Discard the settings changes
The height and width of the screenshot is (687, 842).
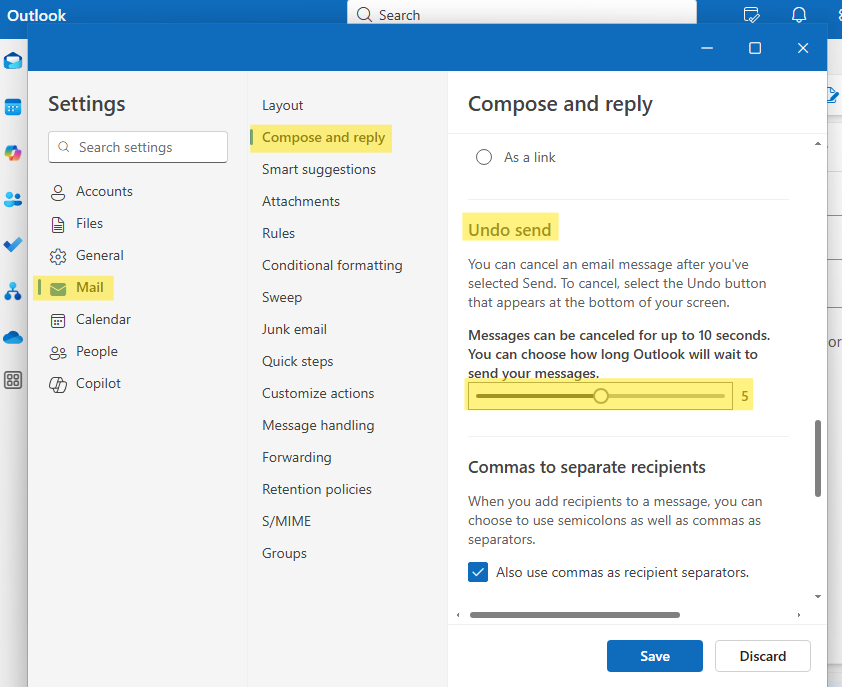pyautogui.click(x=763, y=656)
